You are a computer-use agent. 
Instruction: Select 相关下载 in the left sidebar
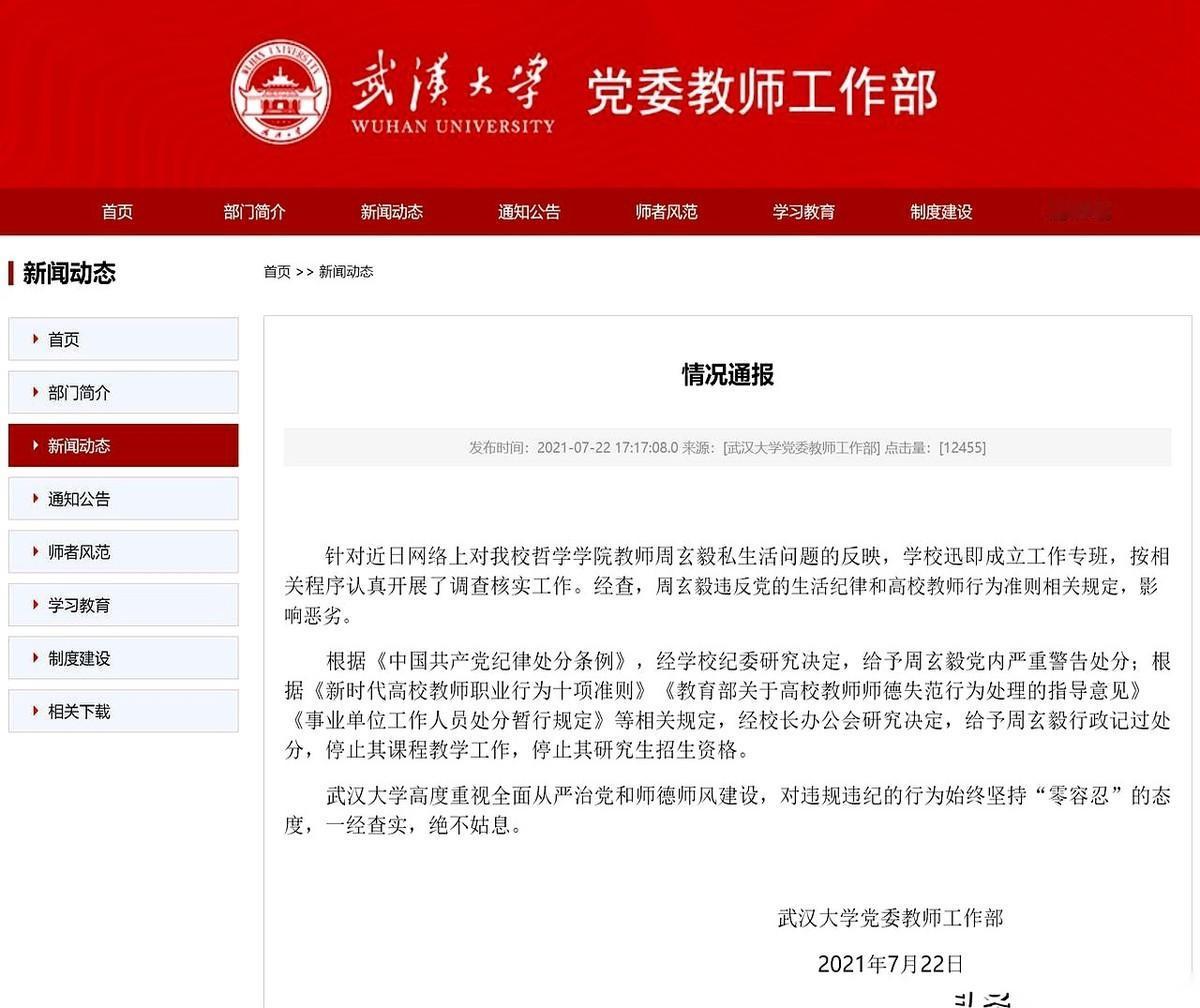pyautogui.click(x=123, y=711)
